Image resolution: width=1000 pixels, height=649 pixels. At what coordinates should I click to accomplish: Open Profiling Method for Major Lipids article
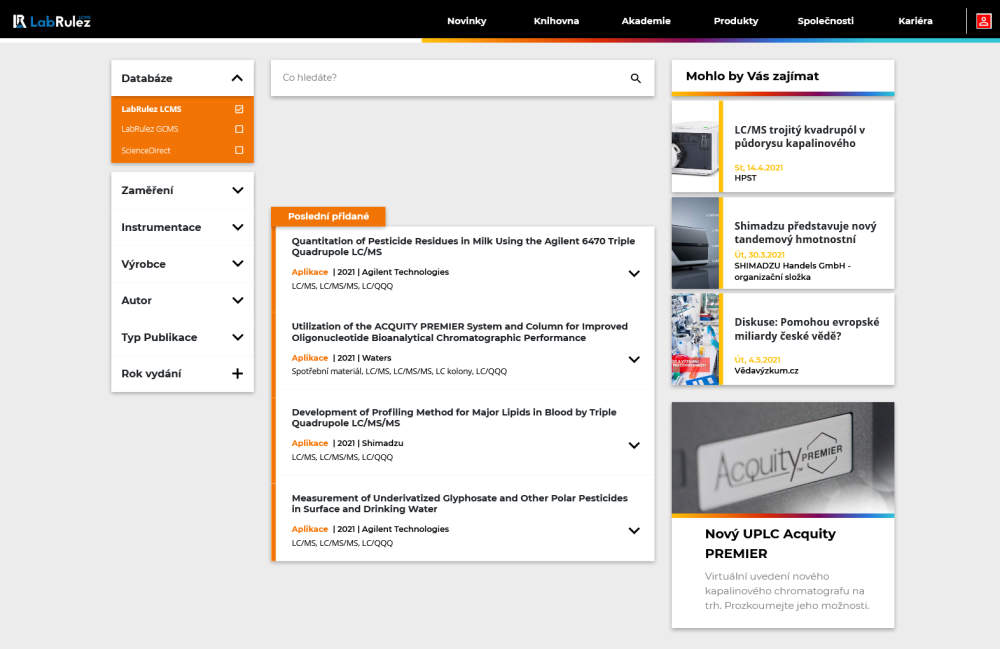pos(453,418)
